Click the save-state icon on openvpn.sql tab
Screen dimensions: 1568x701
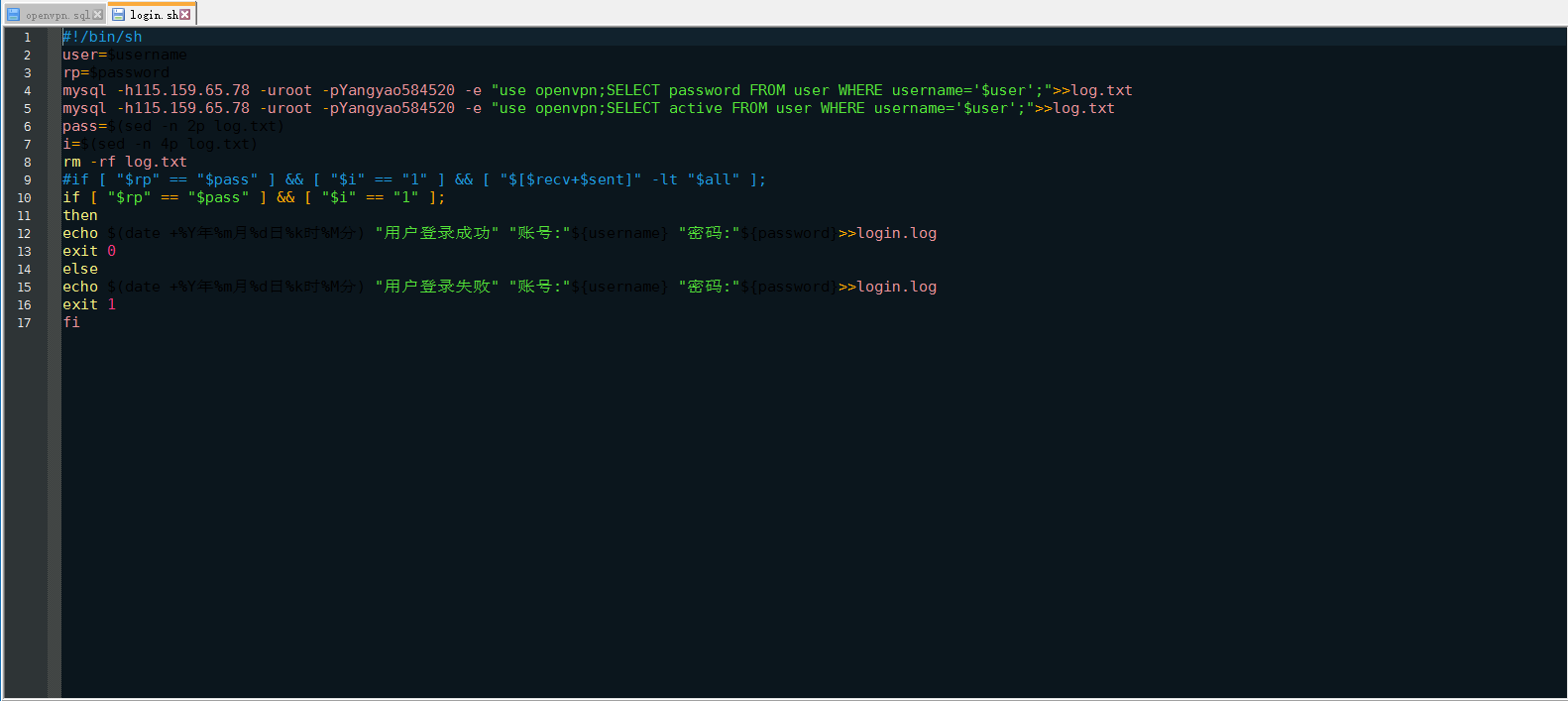(x=14, y=15)
